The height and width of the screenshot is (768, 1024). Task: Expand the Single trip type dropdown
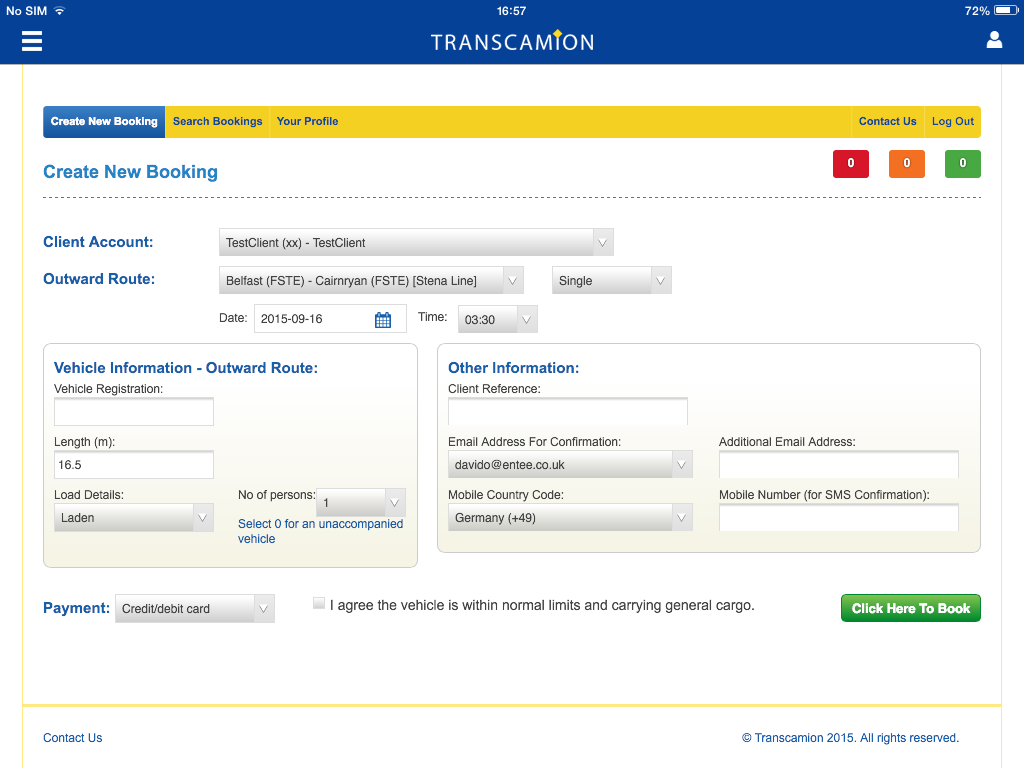click(x=611, y=280)
